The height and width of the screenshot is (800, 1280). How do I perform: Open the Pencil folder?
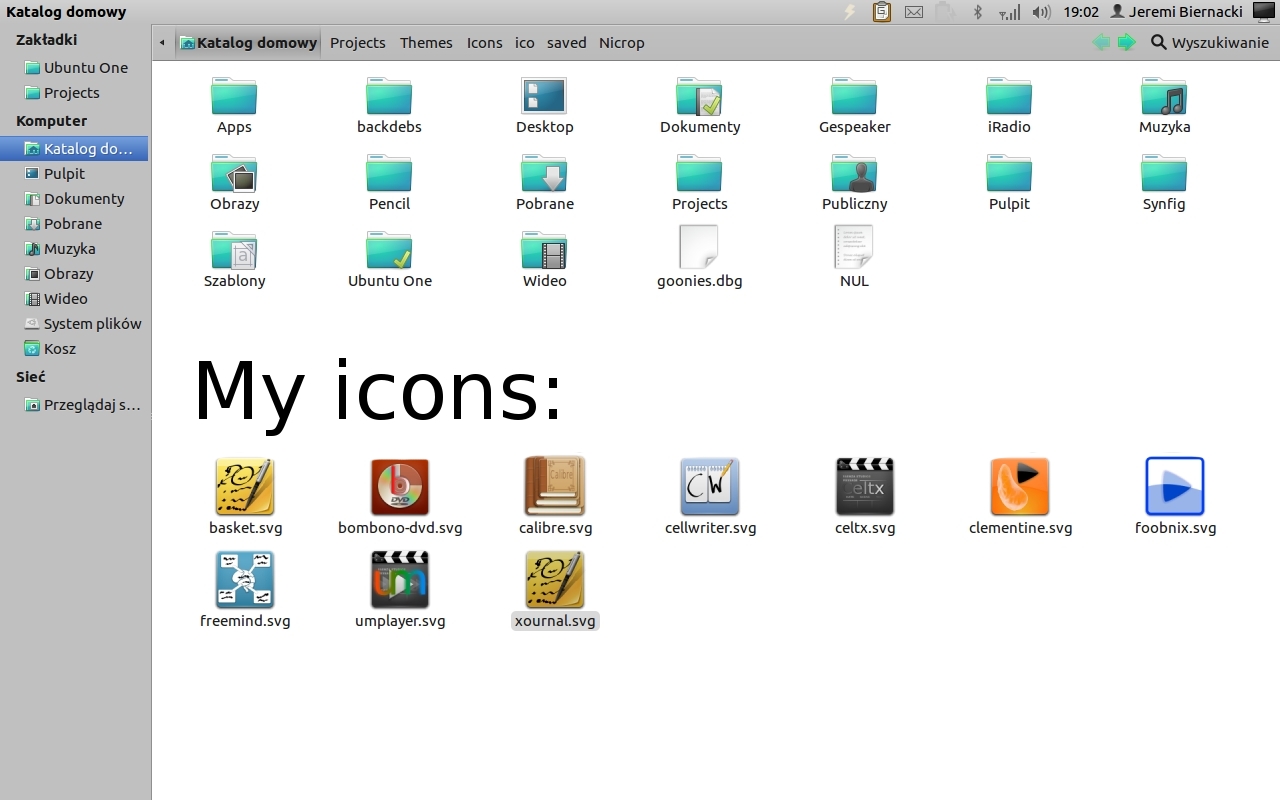(389, 174)
